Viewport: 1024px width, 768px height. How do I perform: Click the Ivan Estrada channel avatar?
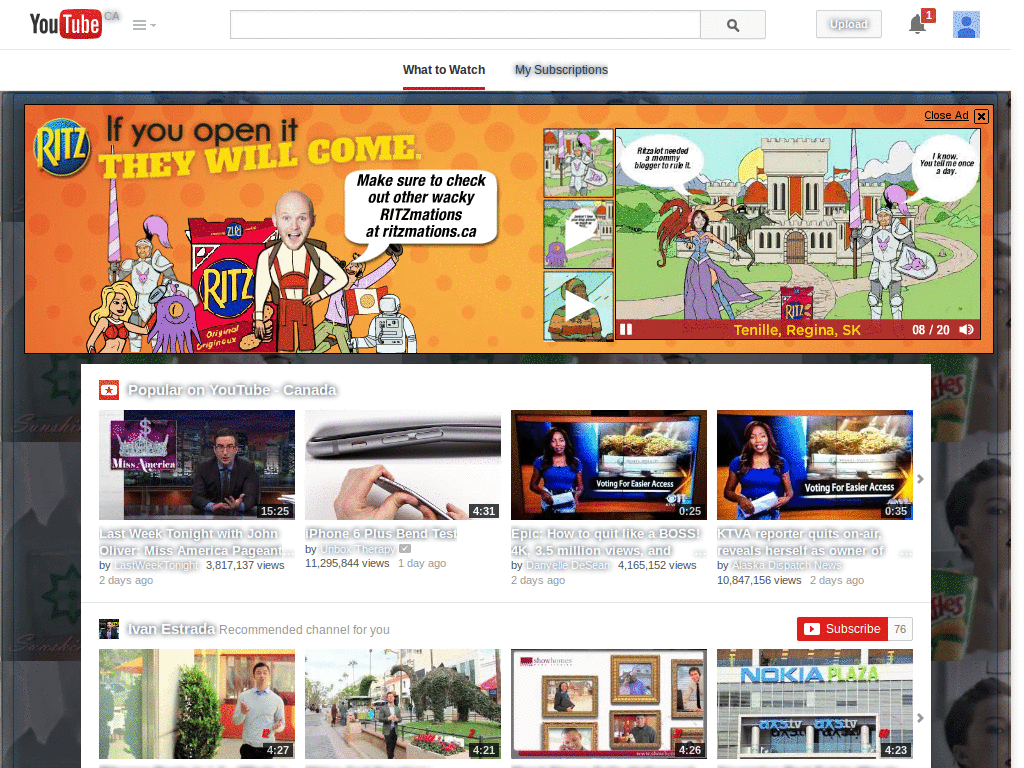tap(108, 629)
